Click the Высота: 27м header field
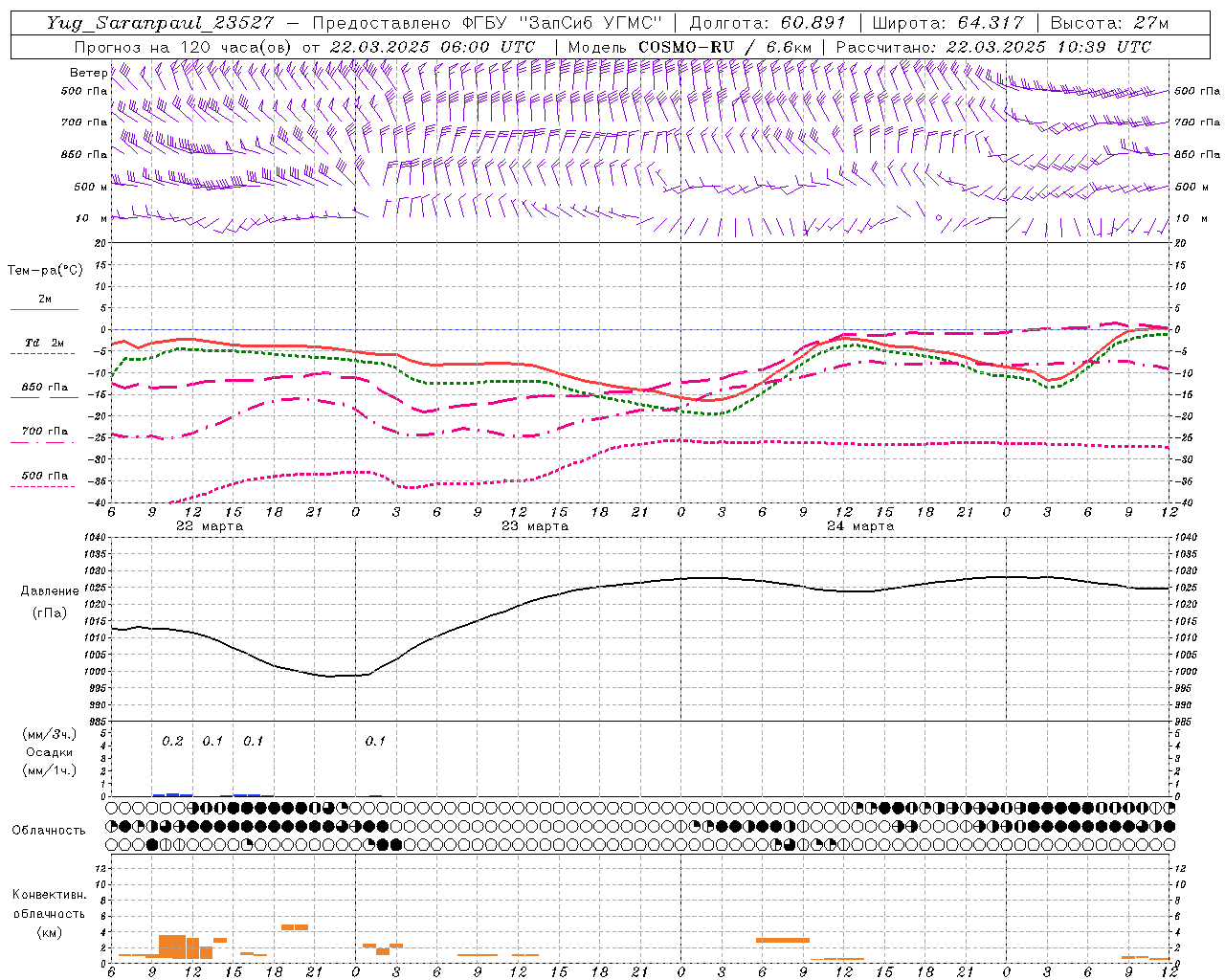The height and width of the screenshot is (980, 1225). pos(1109,22)
